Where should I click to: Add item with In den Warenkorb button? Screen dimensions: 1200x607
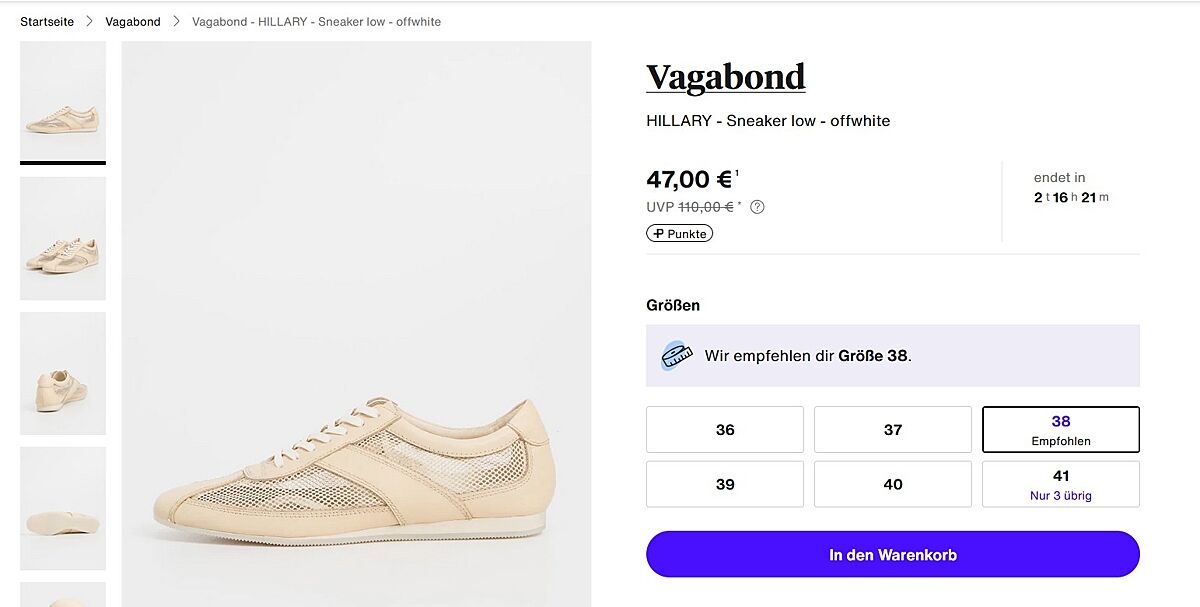(x=892, y=554)
